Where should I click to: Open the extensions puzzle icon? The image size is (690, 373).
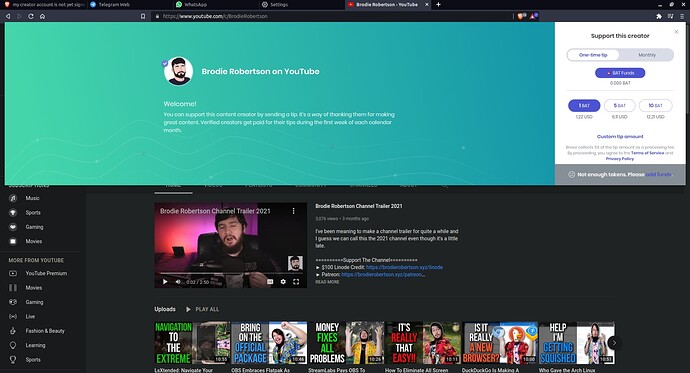659,16
